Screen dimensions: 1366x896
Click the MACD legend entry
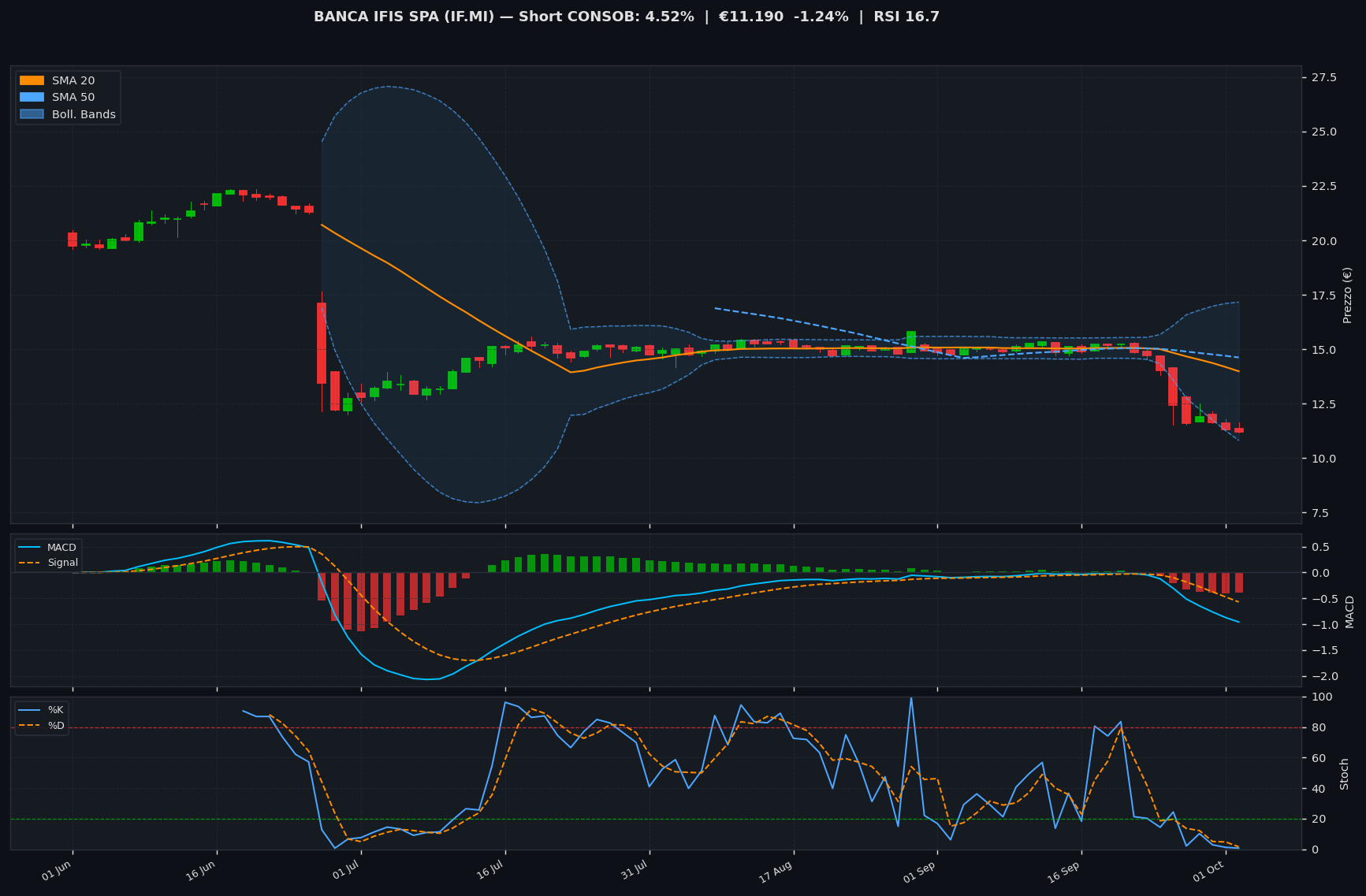pos(48,548)
